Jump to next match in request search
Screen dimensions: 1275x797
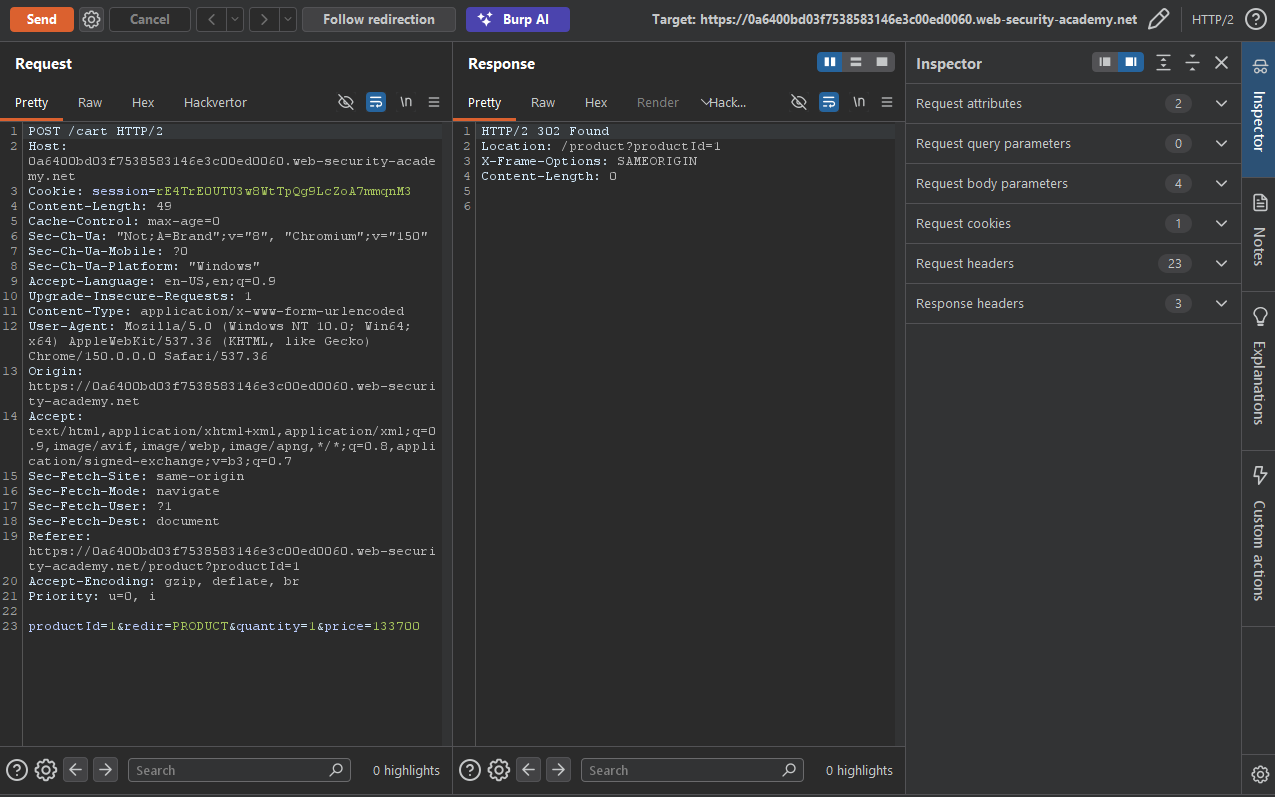click(x=106, y=770)
